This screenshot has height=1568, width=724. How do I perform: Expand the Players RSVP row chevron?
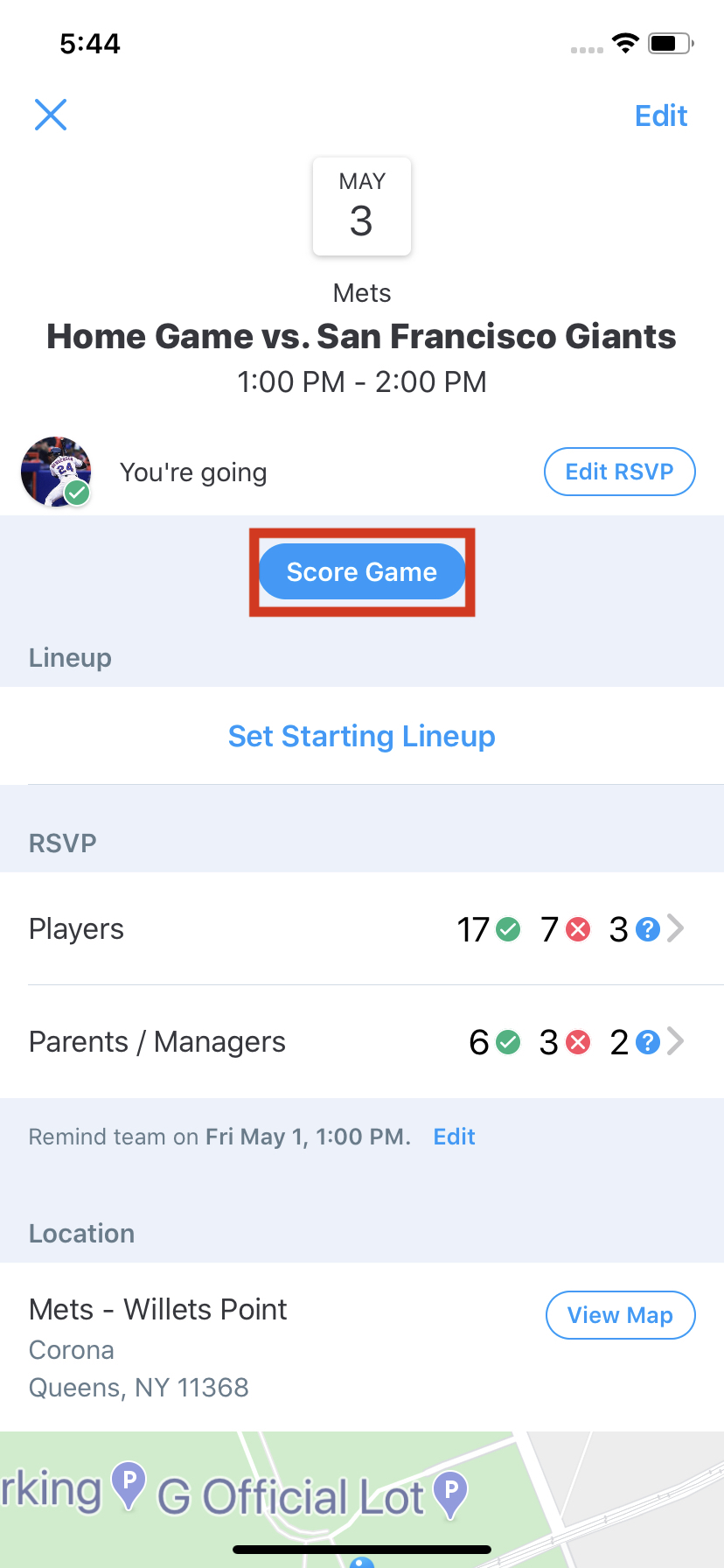[675, 928]
